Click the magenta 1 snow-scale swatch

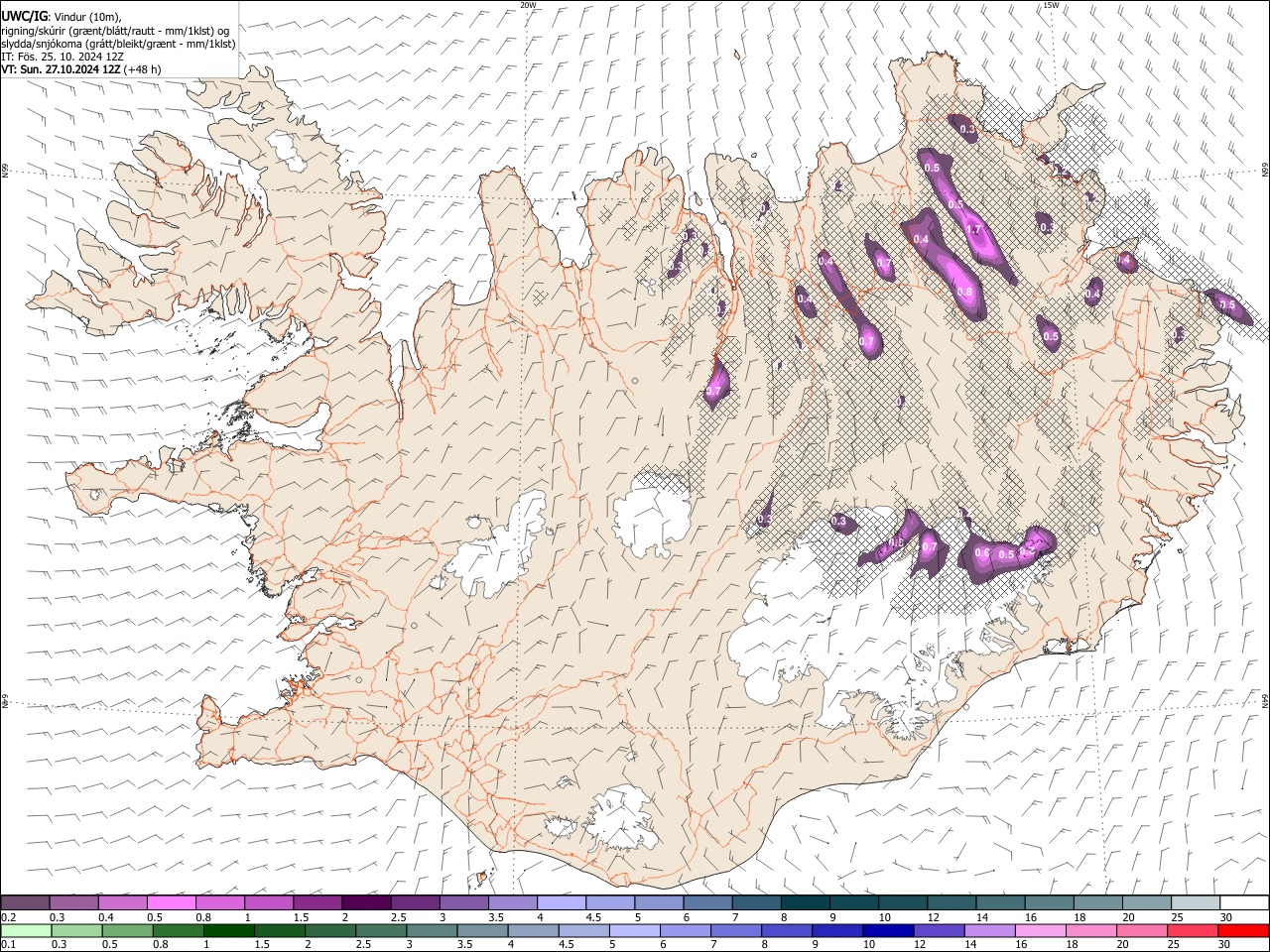tap(269, 903)
